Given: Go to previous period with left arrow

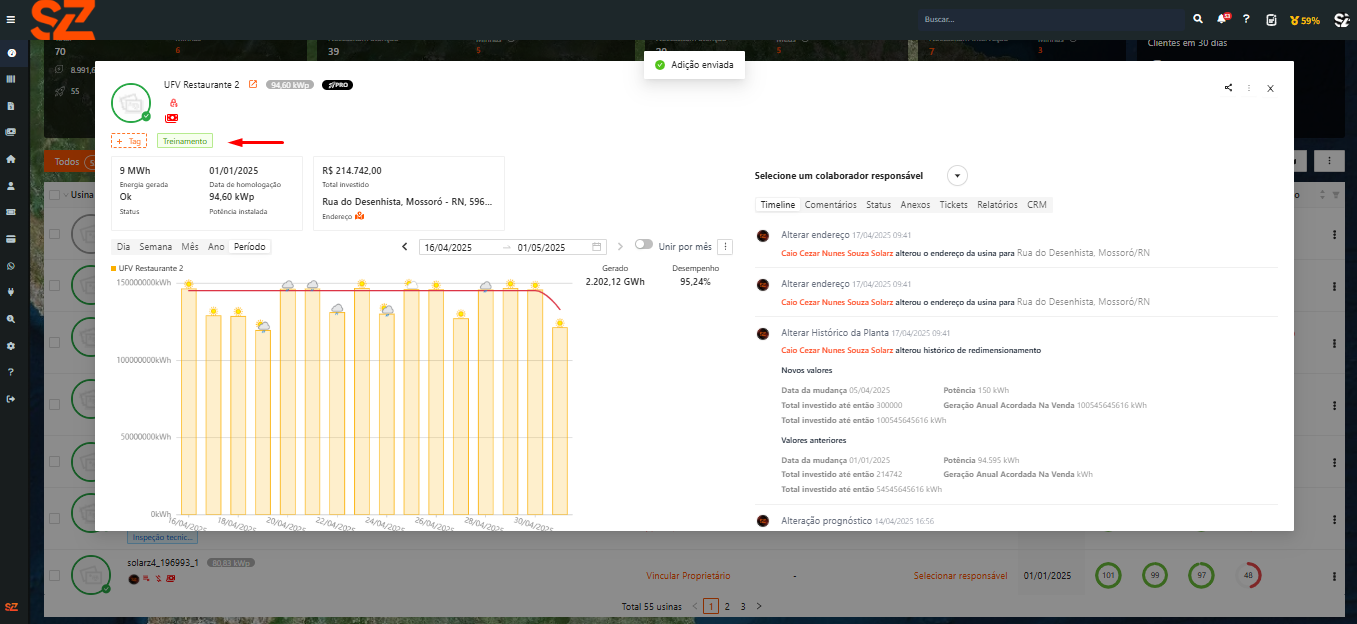Looking at the screenshot, I should 405,247.
